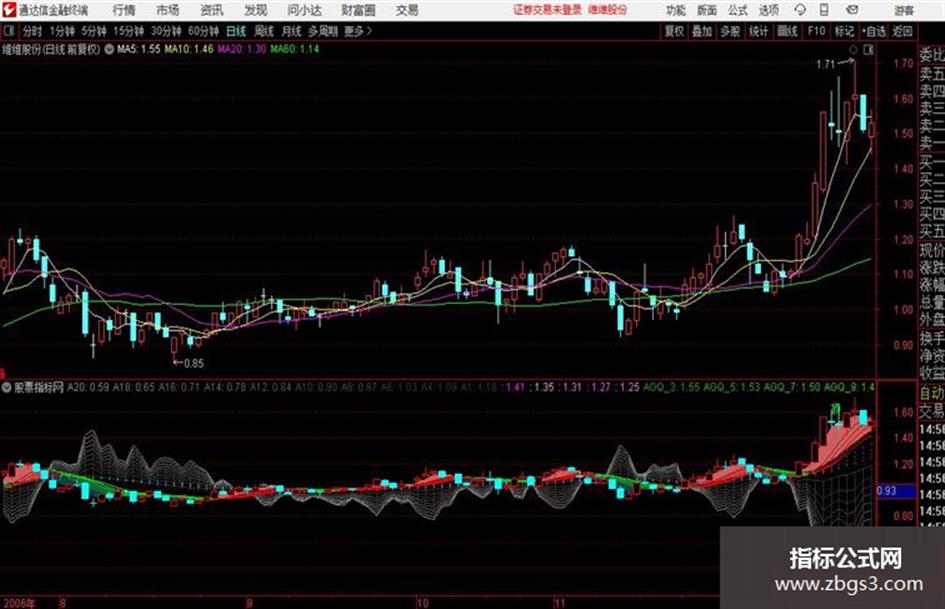Click the 返回 back button

click(902, 31)
